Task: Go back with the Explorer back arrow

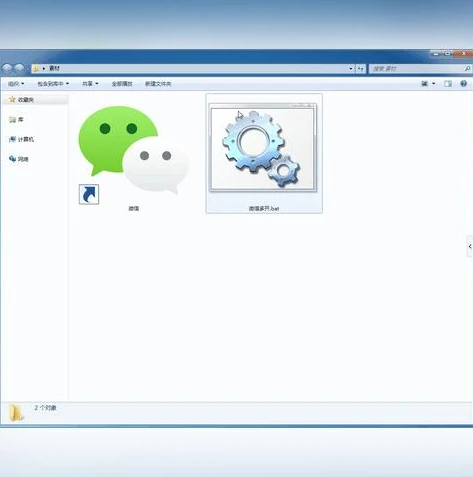Action: click(7, 68)
